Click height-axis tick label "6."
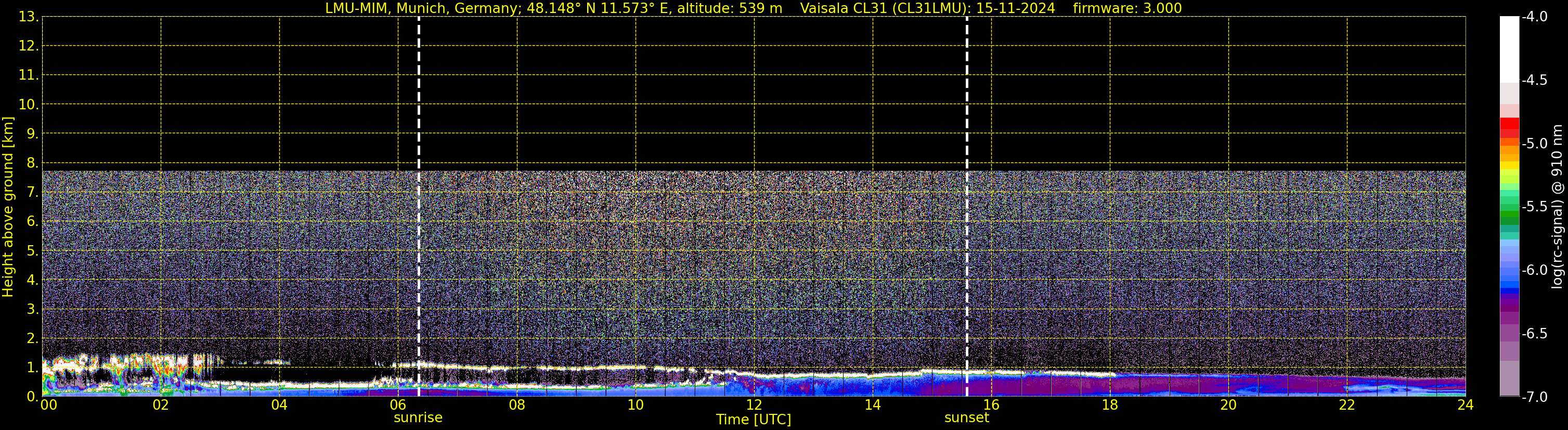Viewport: 1568px width, 430px height. (x=32, y=222)
